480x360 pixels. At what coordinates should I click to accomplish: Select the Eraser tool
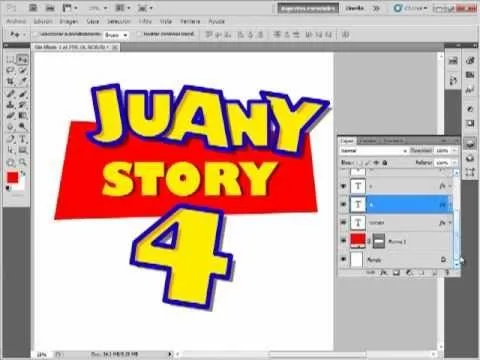coord(11,116)
